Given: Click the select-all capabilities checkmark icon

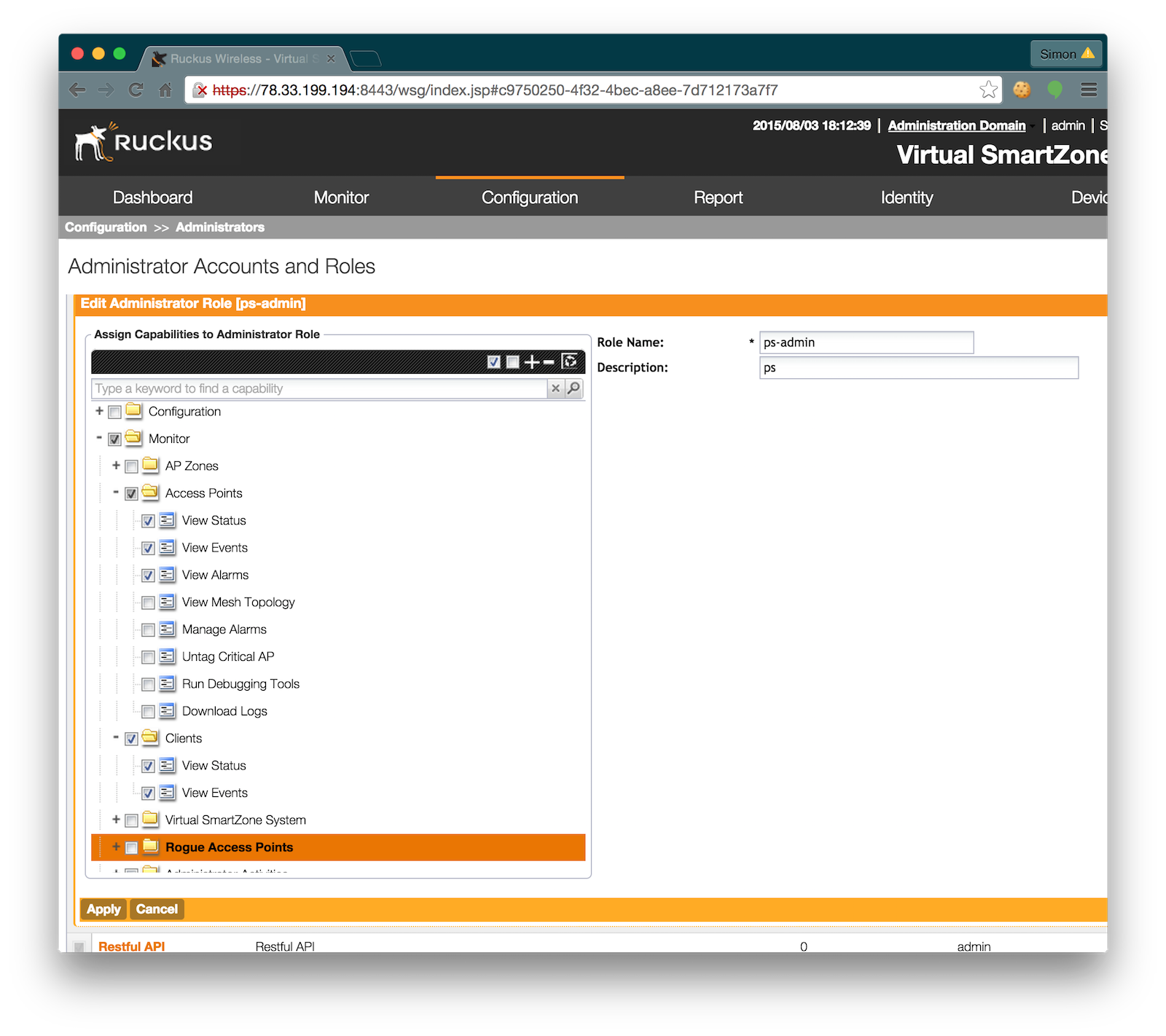Looking at the screenshot, I should [x=494, y=362].
